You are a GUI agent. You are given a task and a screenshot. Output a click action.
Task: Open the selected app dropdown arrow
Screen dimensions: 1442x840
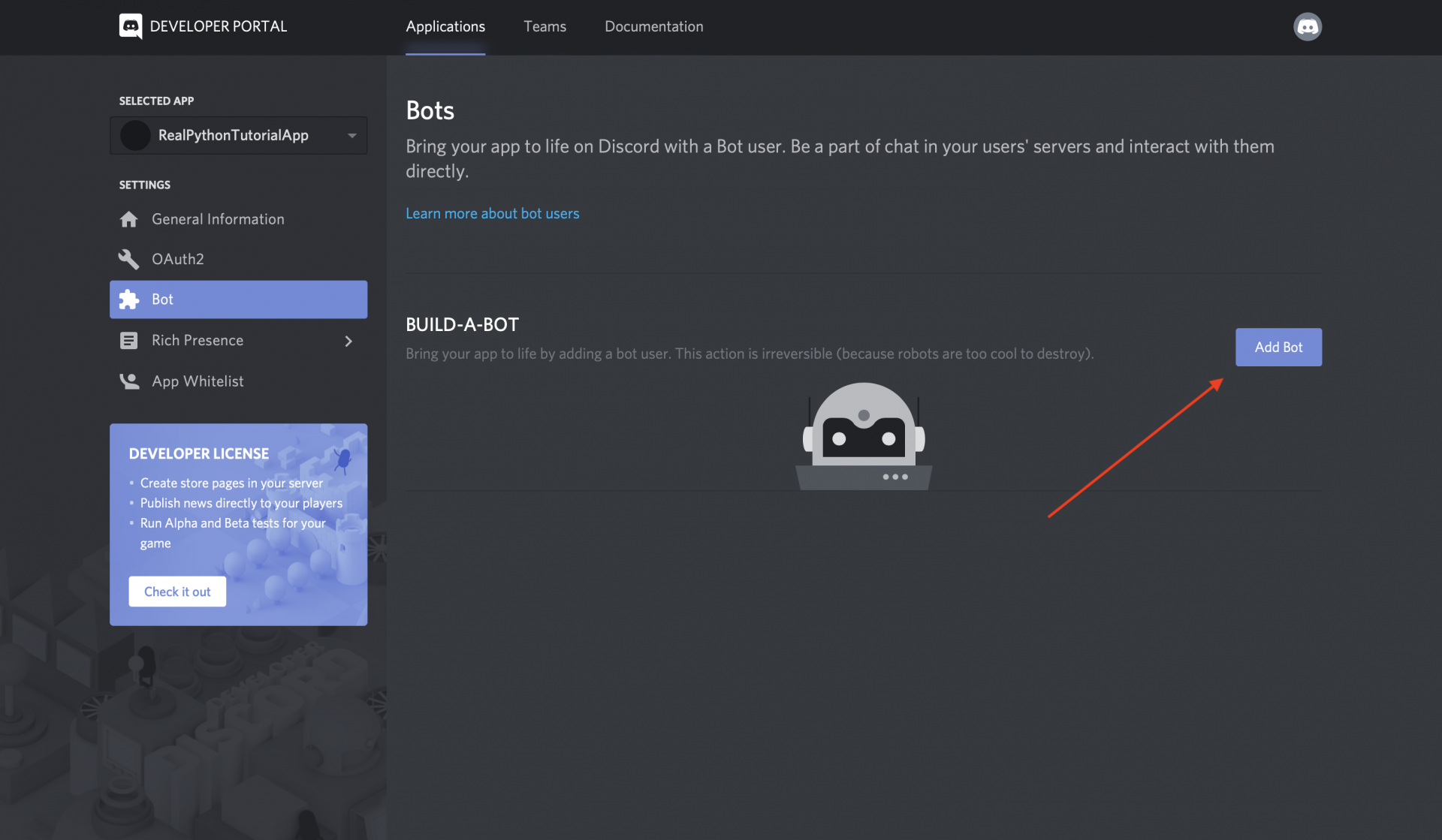[352, 135]
